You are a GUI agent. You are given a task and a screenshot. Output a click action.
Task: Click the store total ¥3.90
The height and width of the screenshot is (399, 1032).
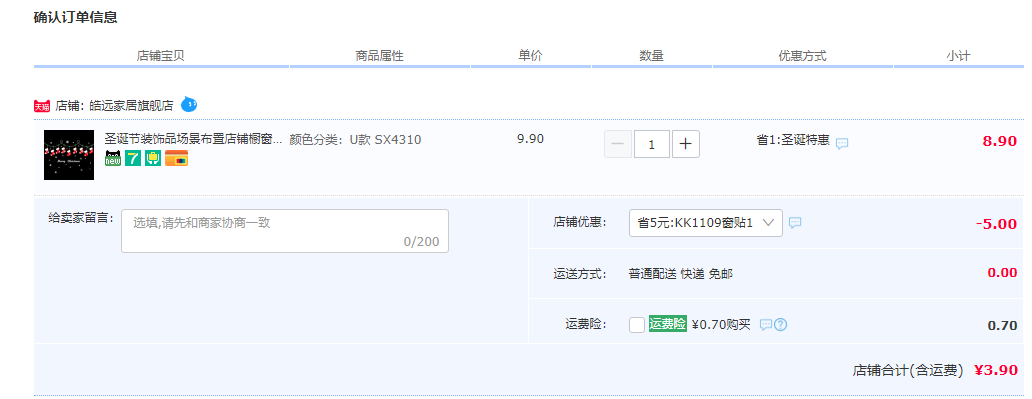[x=996, y=370]
